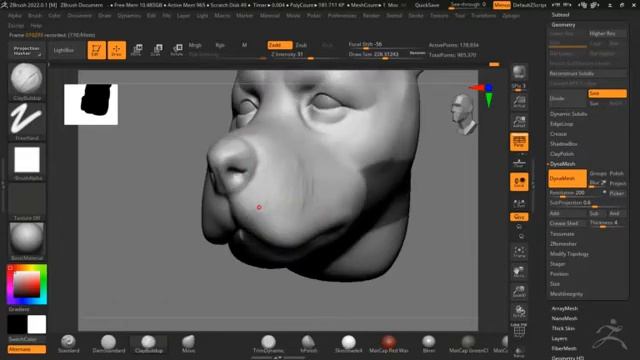Open the FreeHand stroke selector
Image resolution: width=640 pixels, height=360 pixels.
pyautogui.click(x=27, y=121)
